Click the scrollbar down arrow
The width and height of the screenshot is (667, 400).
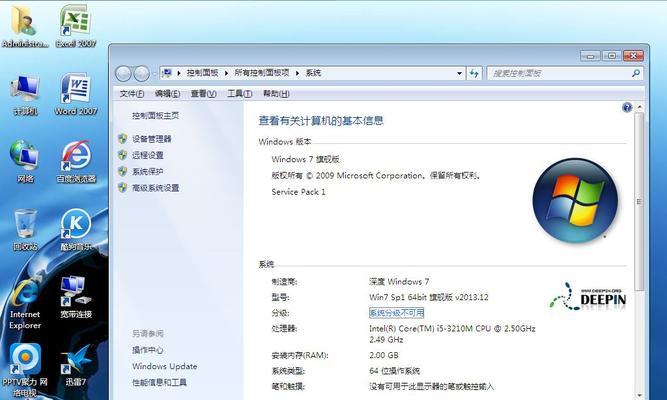coord(639,395)
